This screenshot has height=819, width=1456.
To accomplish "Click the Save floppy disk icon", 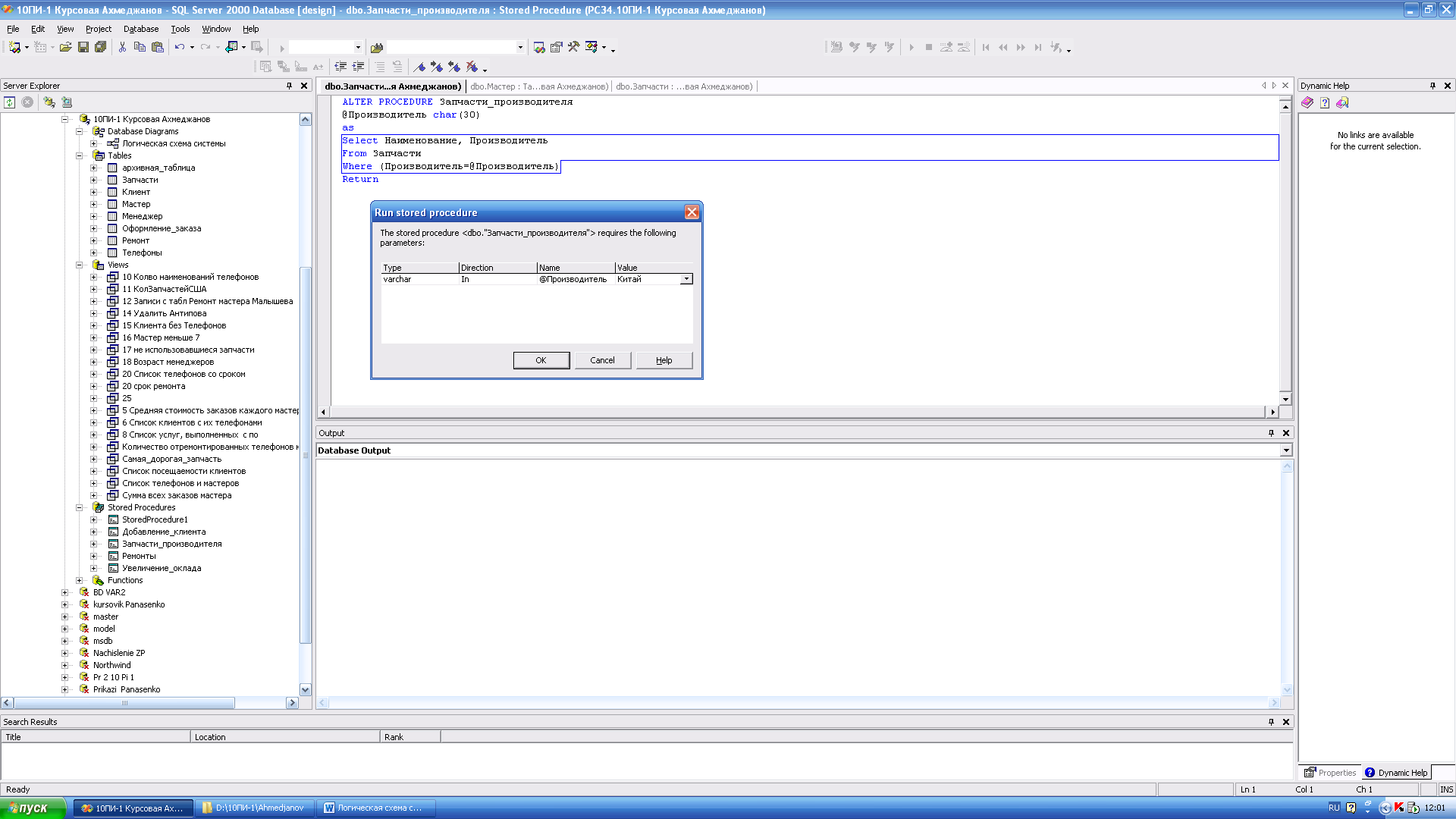I will [83, 47].
